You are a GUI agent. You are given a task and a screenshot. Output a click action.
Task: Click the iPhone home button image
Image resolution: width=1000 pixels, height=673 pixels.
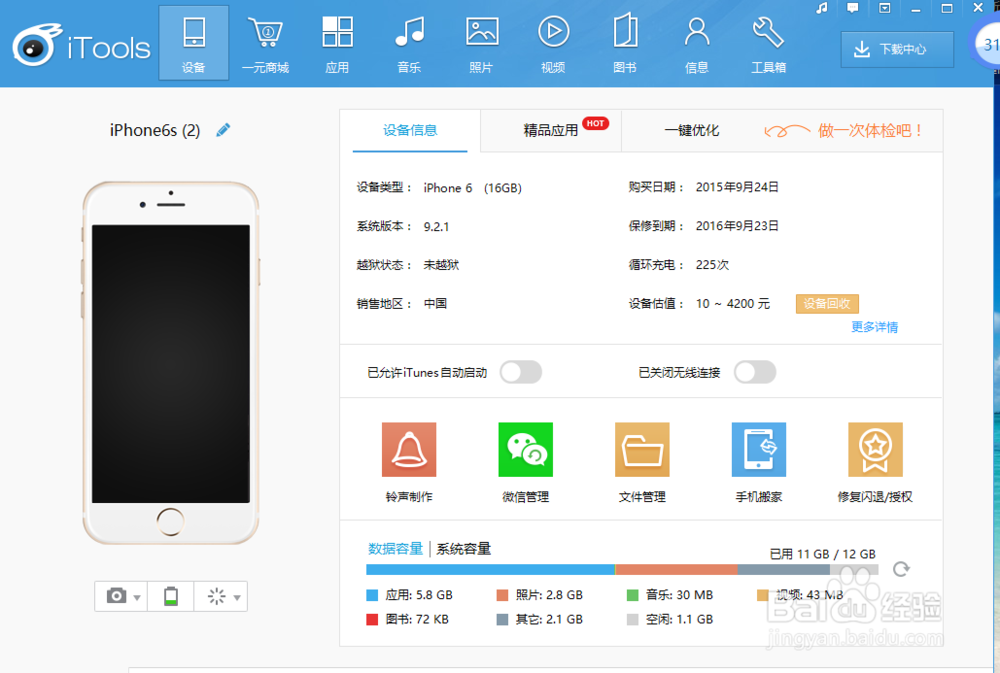point(170,522)
